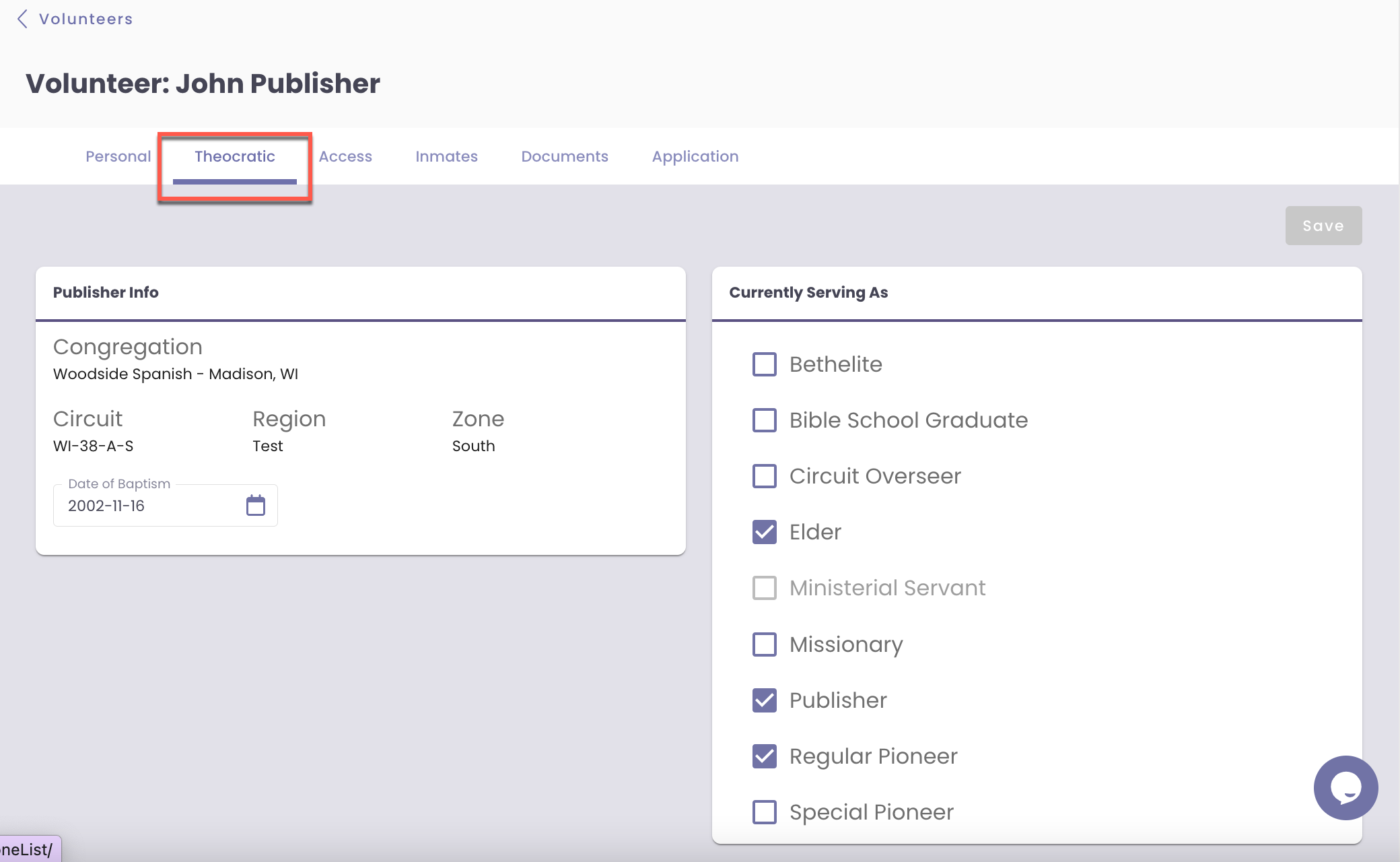
Task: Click the Date of Baptism field
Action: pyautogui.click(x=148, y=506)
